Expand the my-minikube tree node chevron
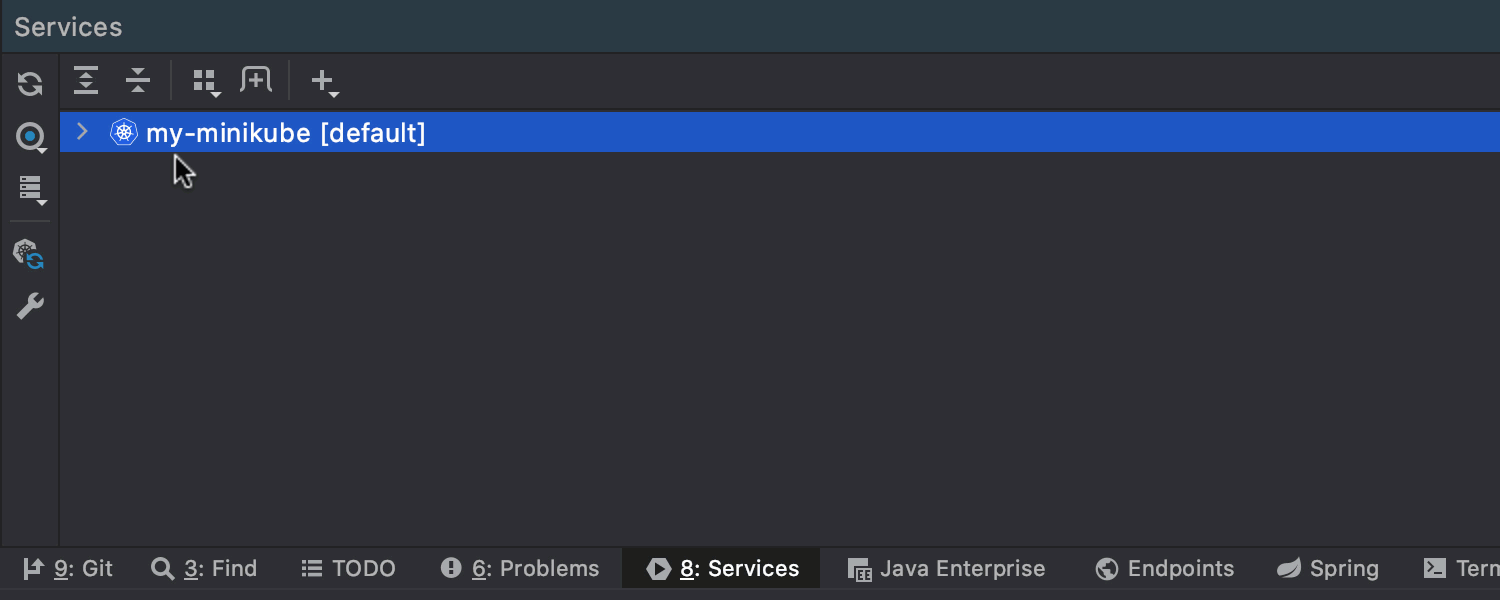The width and height of the screenshot is (1500, 600). point(83,131)
